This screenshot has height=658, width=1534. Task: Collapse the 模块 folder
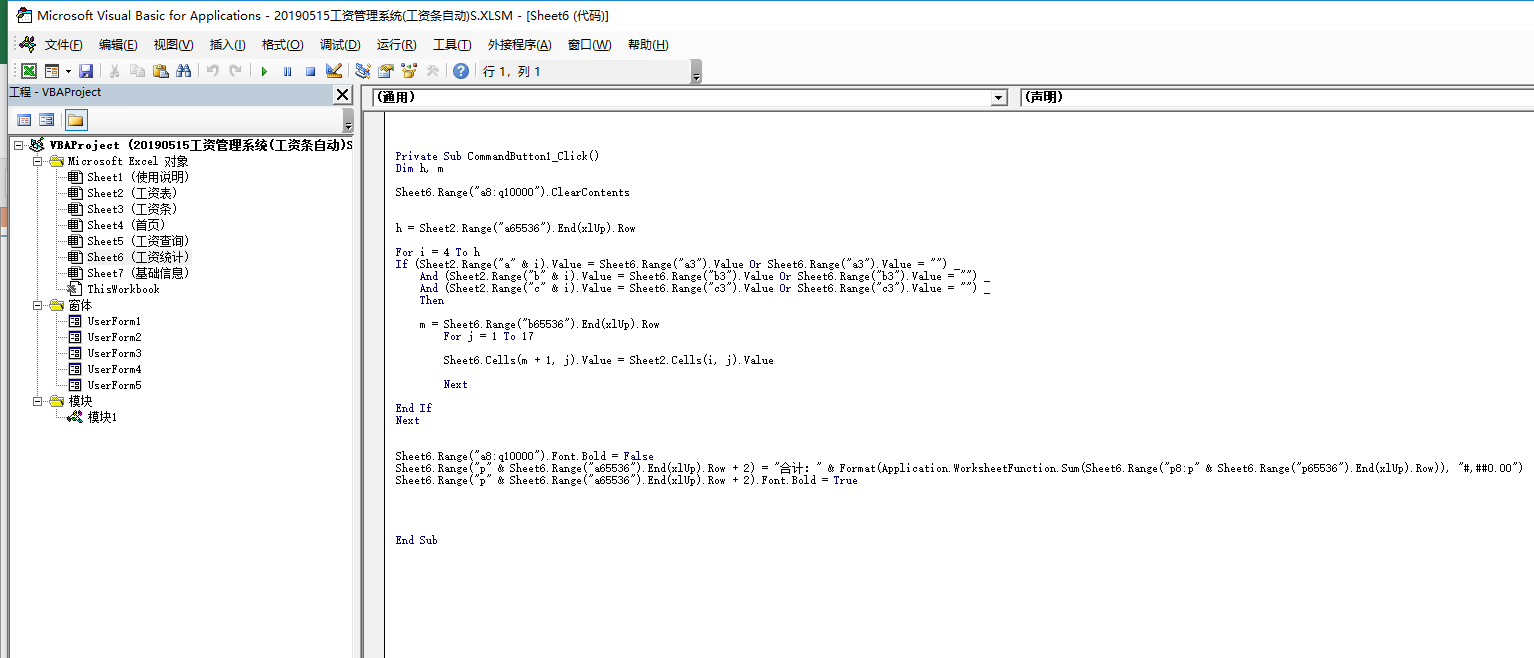tap(38, 401)
